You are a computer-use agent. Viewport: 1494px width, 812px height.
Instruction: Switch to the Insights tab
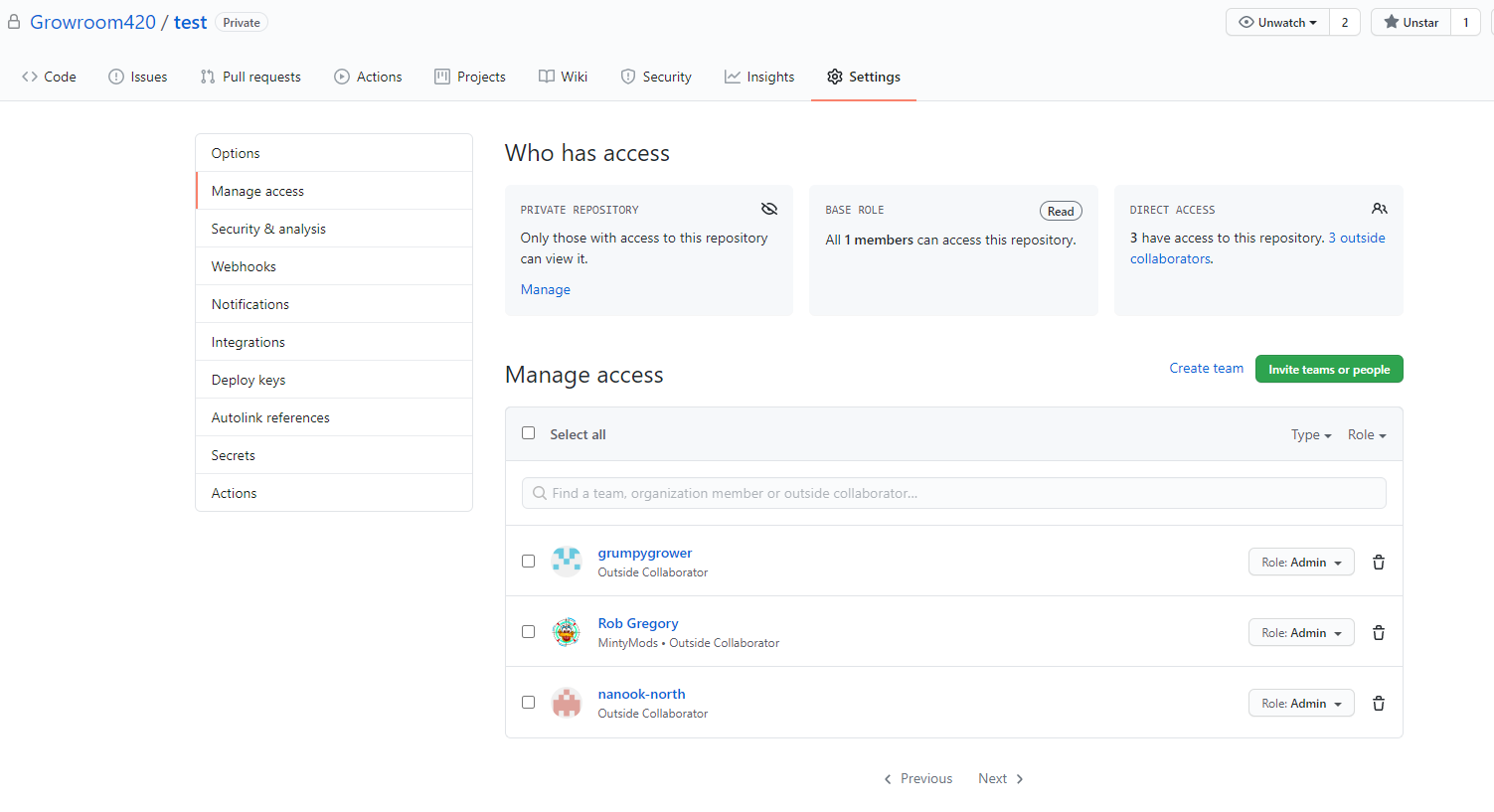[x=759, y=77]
